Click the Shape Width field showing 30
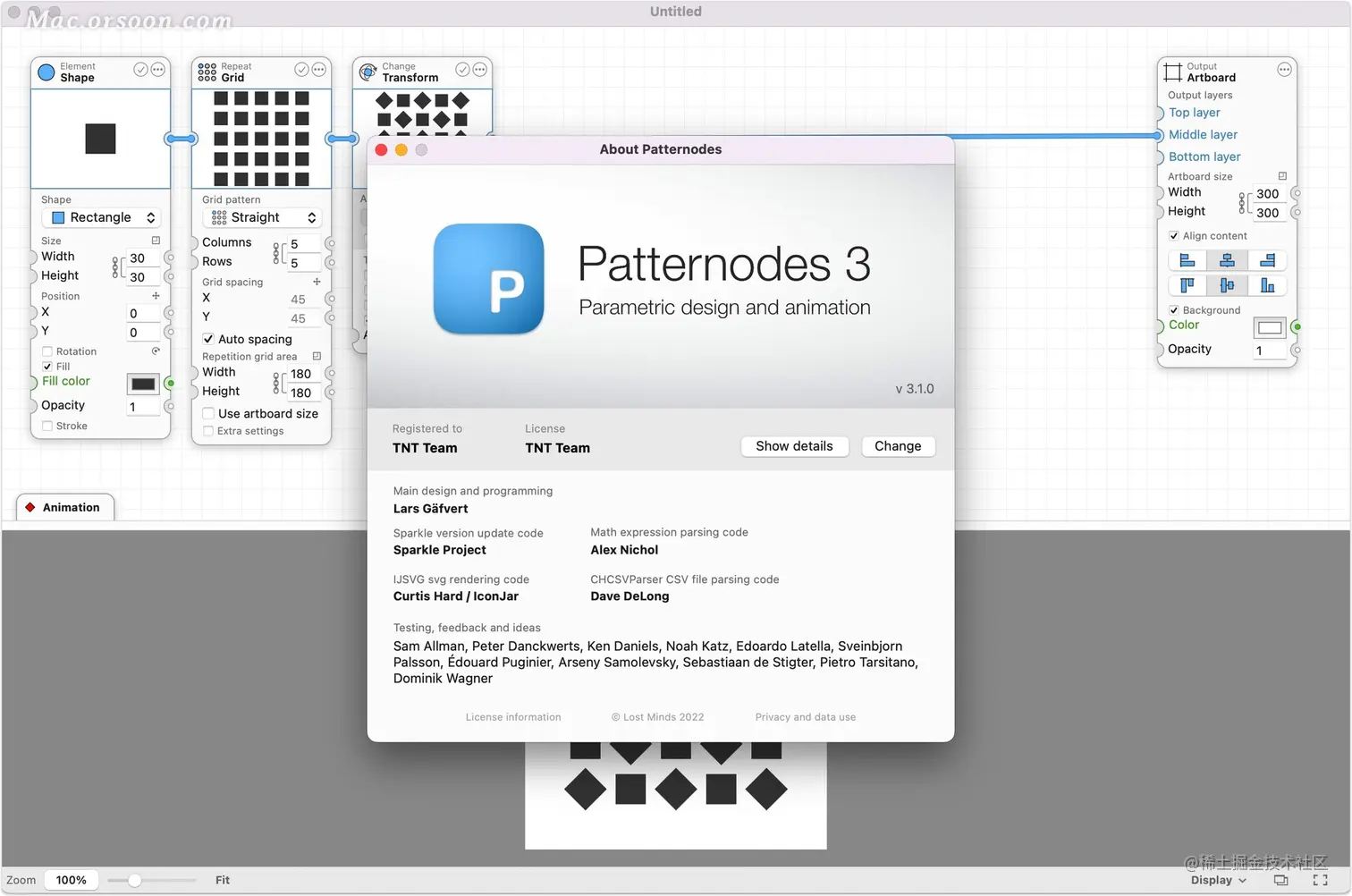1352x896 pixels. [x=141, y=258]
